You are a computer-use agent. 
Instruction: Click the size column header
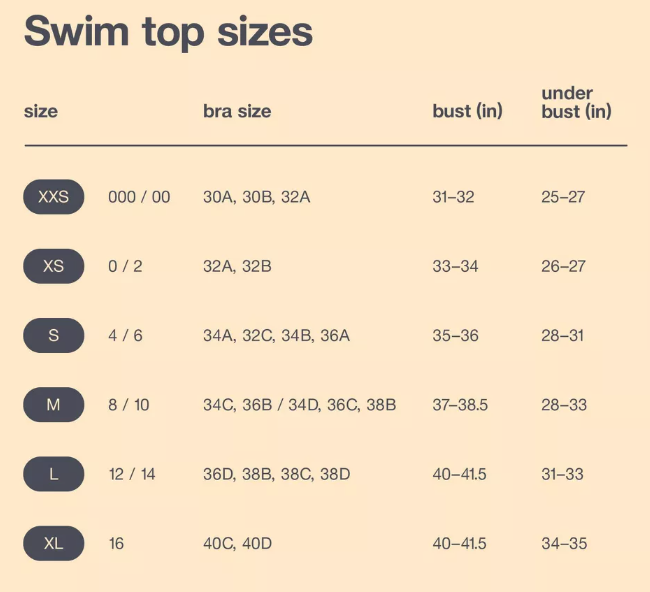point(41,111)
